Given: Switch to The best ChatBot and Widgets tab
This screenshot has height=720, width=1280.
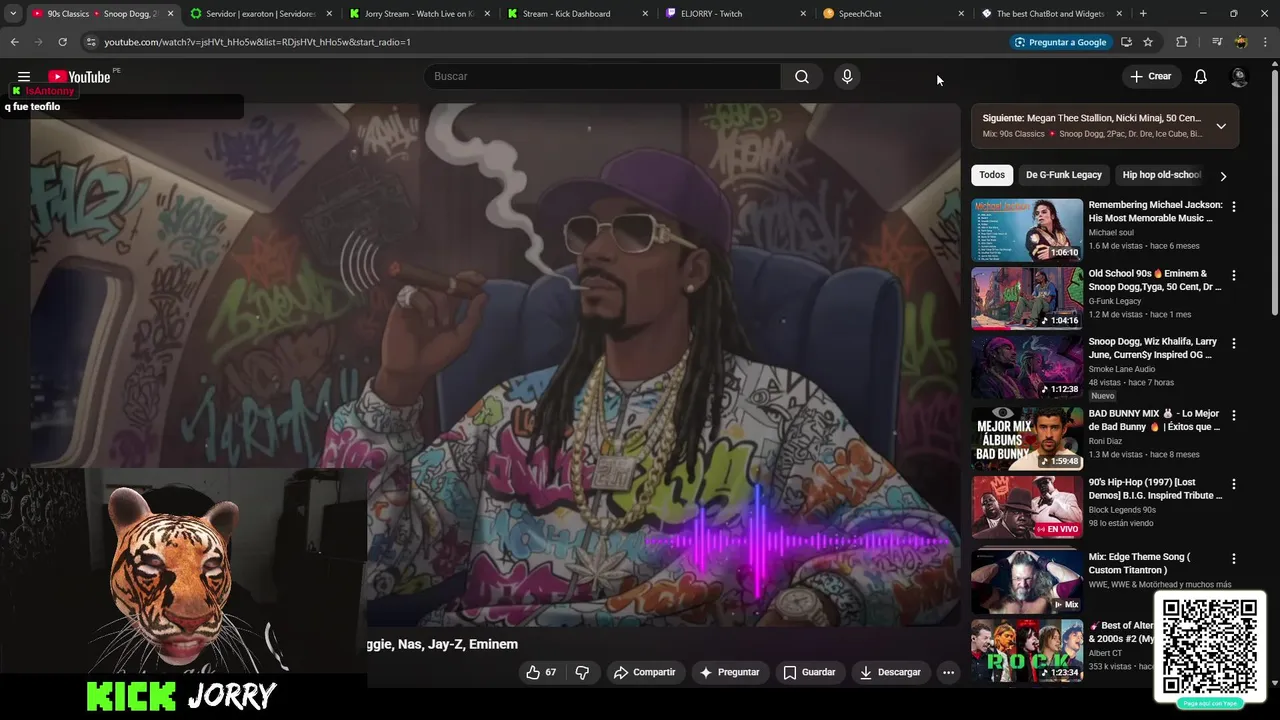Looking at the screenshot, I should click(1050, 14).
